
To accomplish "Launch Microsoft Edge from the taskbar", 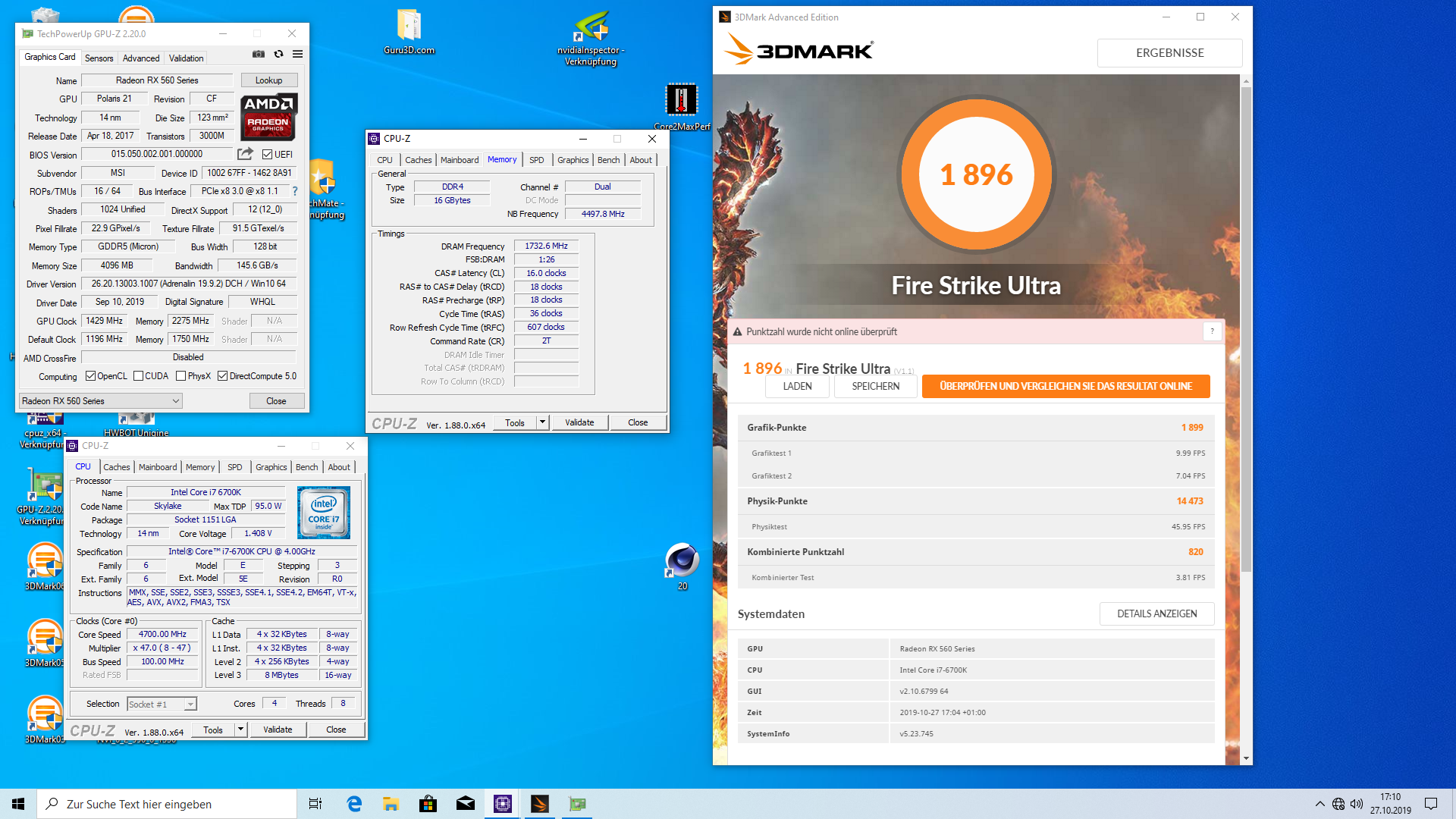I will point(354,804).
